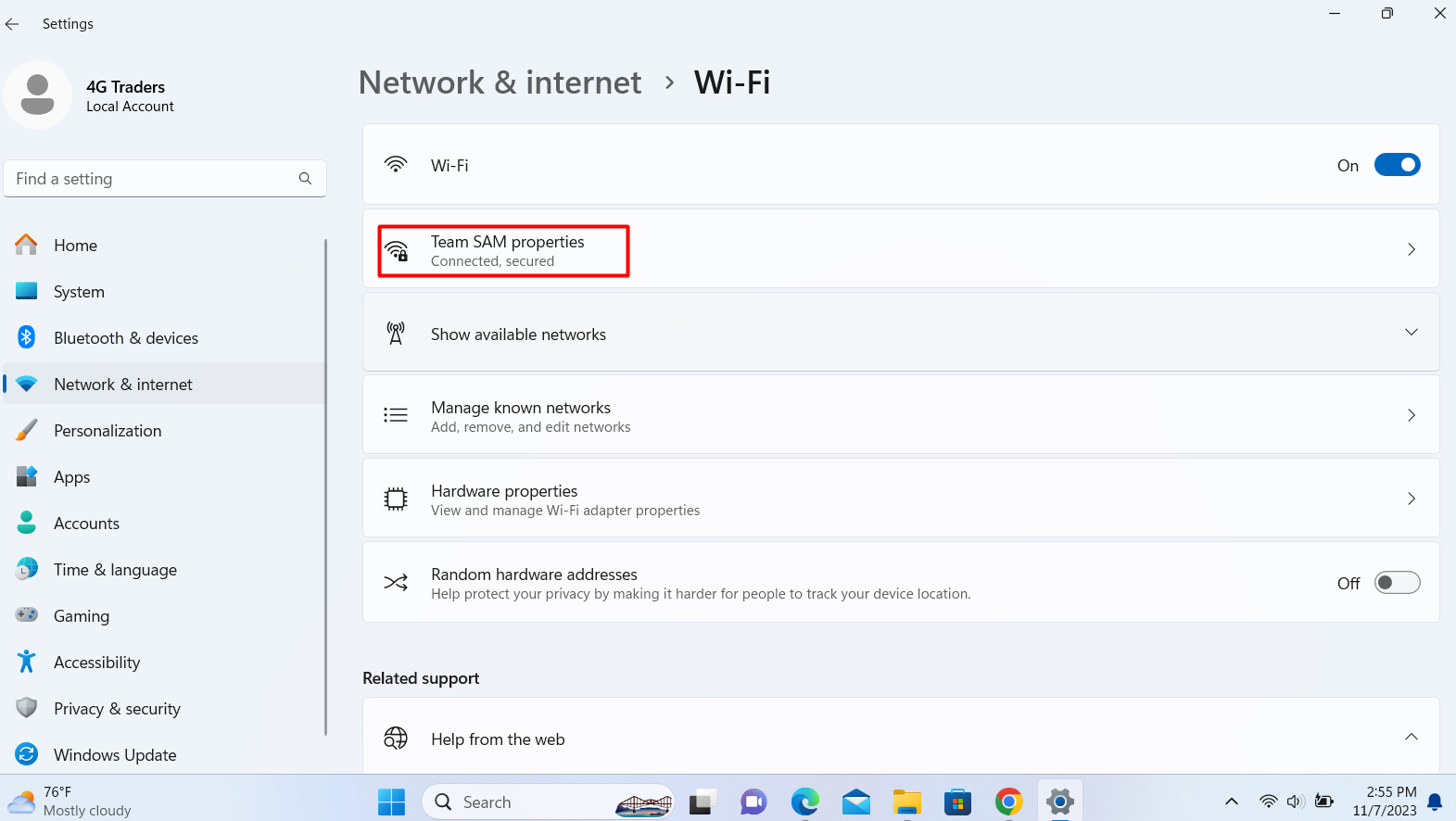Viewport: 1456px width, 821px height.
Task: Open Google Chrome from the taskbar
Action: pos(1008,802)
